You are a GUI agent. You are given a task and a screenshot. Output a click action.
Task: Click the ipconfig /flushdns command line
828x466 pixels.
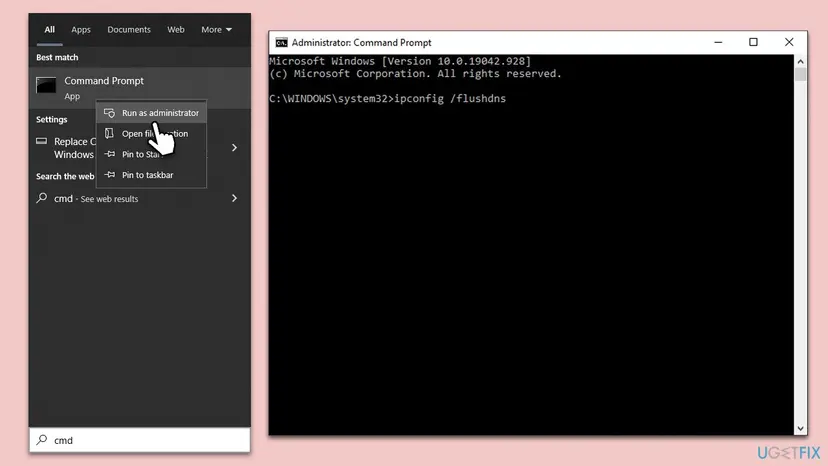pos(387,99)
